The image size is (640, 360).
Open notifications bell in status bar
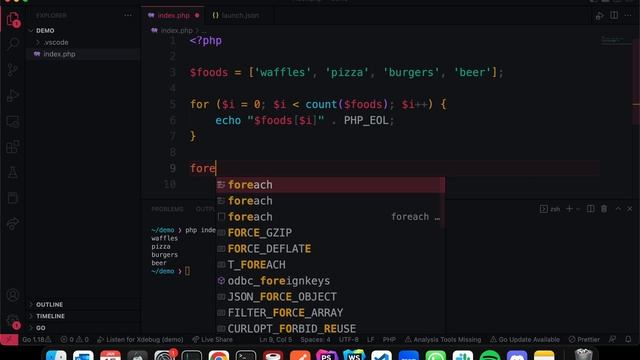pos(628,339)
